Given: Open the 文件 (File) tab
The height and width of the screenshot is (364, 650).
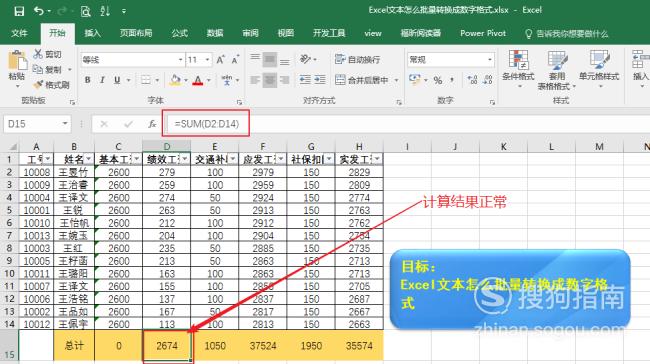Looking at the screenshot, I should [19, 33].
